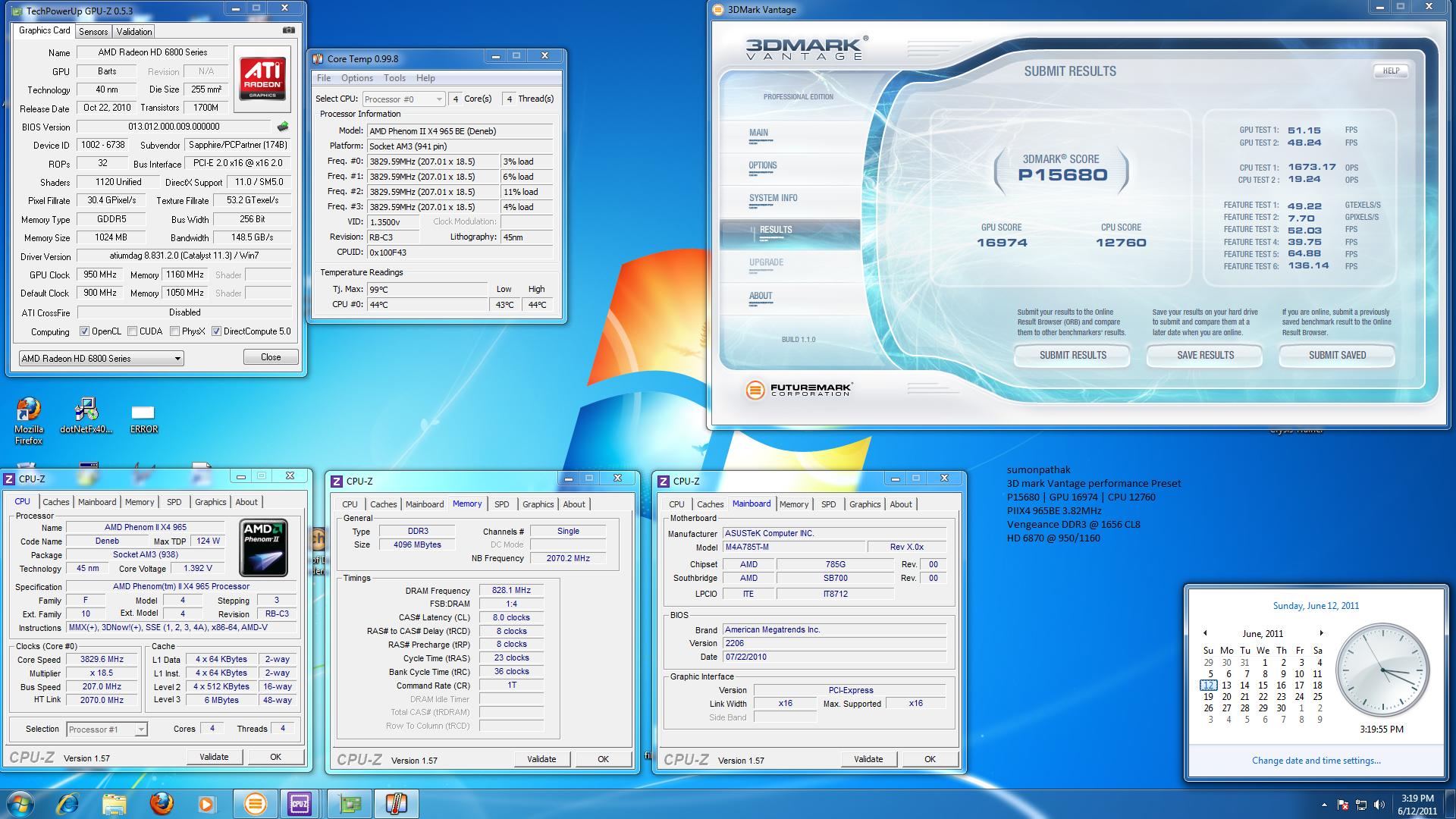Click SUBMIT RESULTS button in 3DMark
This screenshot has width=1456, height=819.
click(1072, 355)
